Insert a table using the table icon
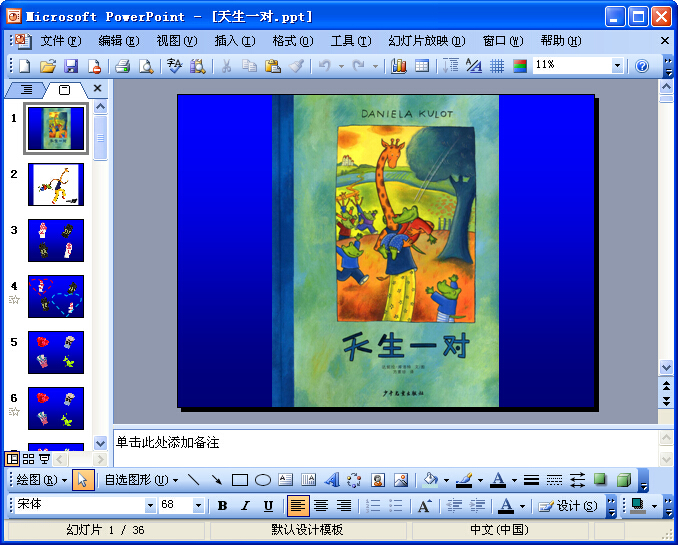 (422, 66)
